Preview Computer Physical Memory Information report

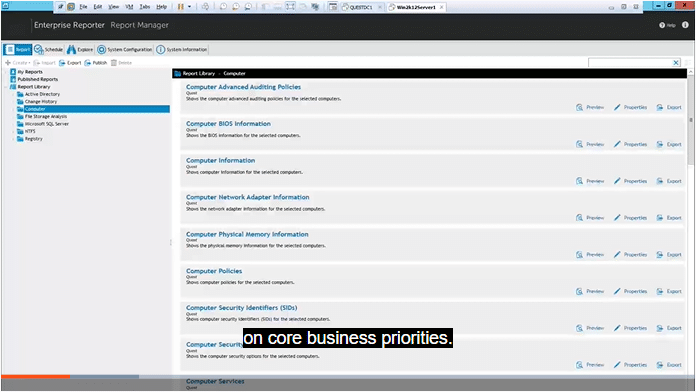590,255
